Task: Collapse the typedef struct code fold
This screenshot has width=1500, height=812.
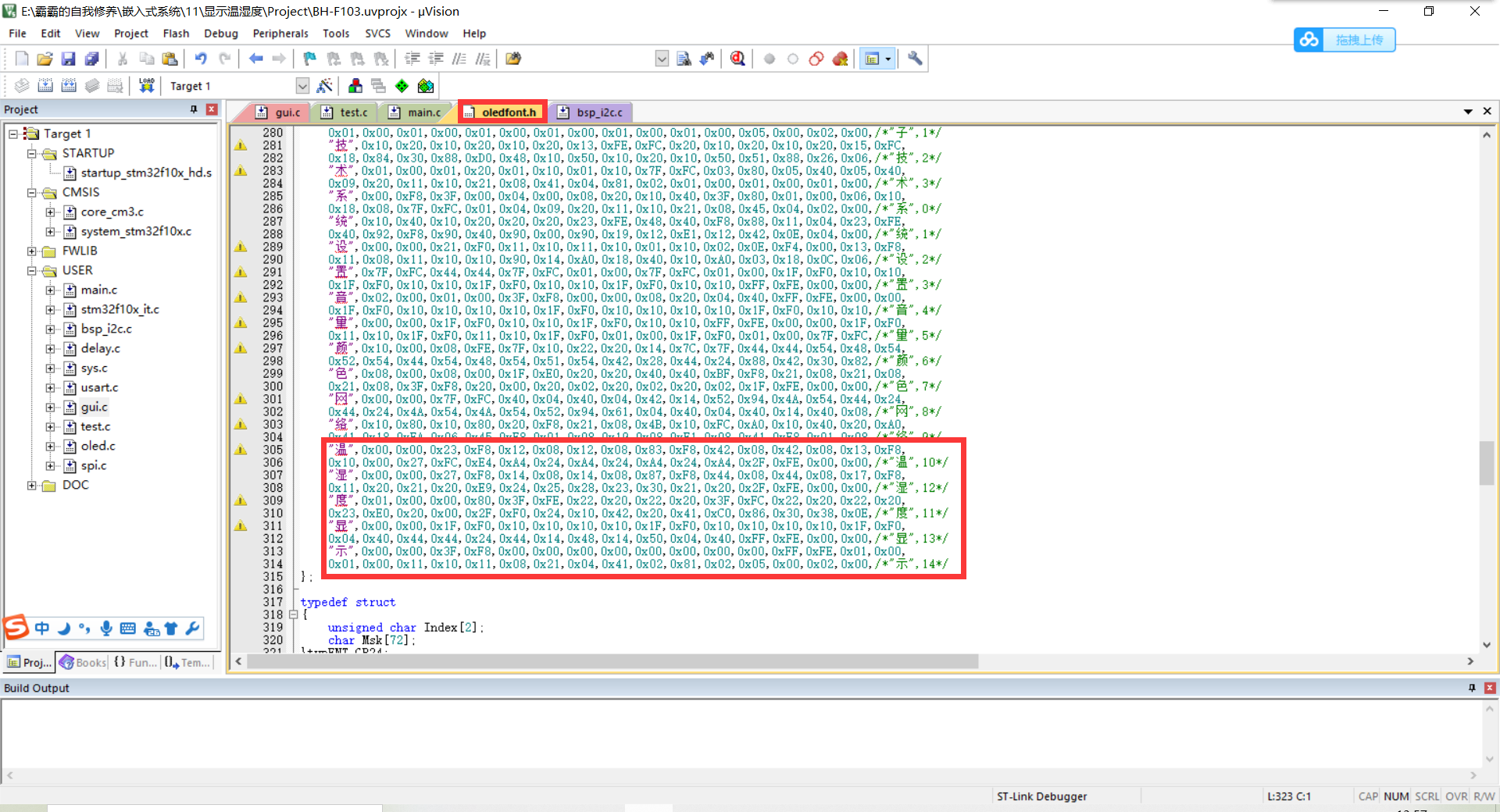Action: pyautogui.click(x=294, y=614)
